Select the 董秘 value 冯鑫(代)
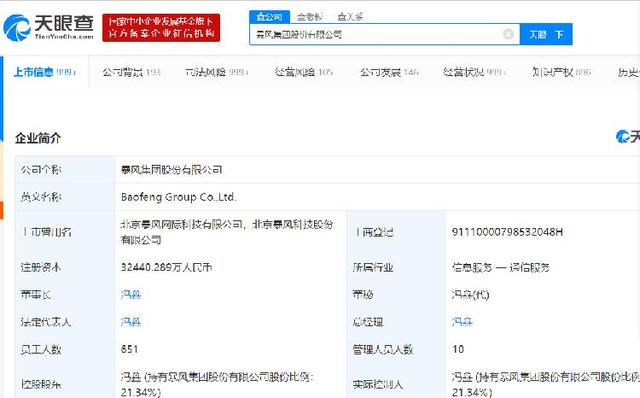The height and width of the screenshot is (398, 640). 470,294
